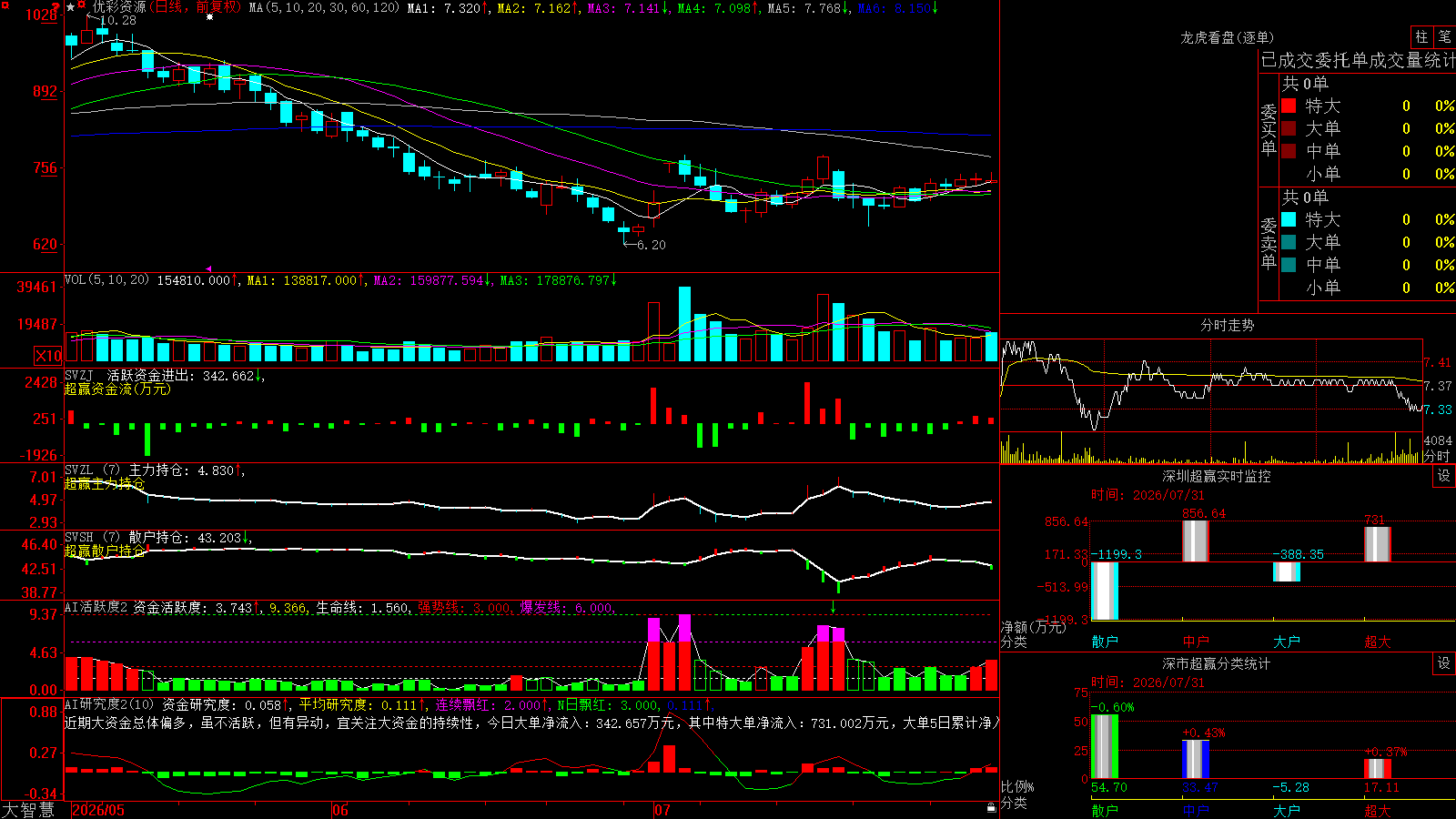Image resolution: width=1456 pixels, height=819 pixels.
Task: Click the red 特大 buy-order swatch
Action: tap(1289, 106)
